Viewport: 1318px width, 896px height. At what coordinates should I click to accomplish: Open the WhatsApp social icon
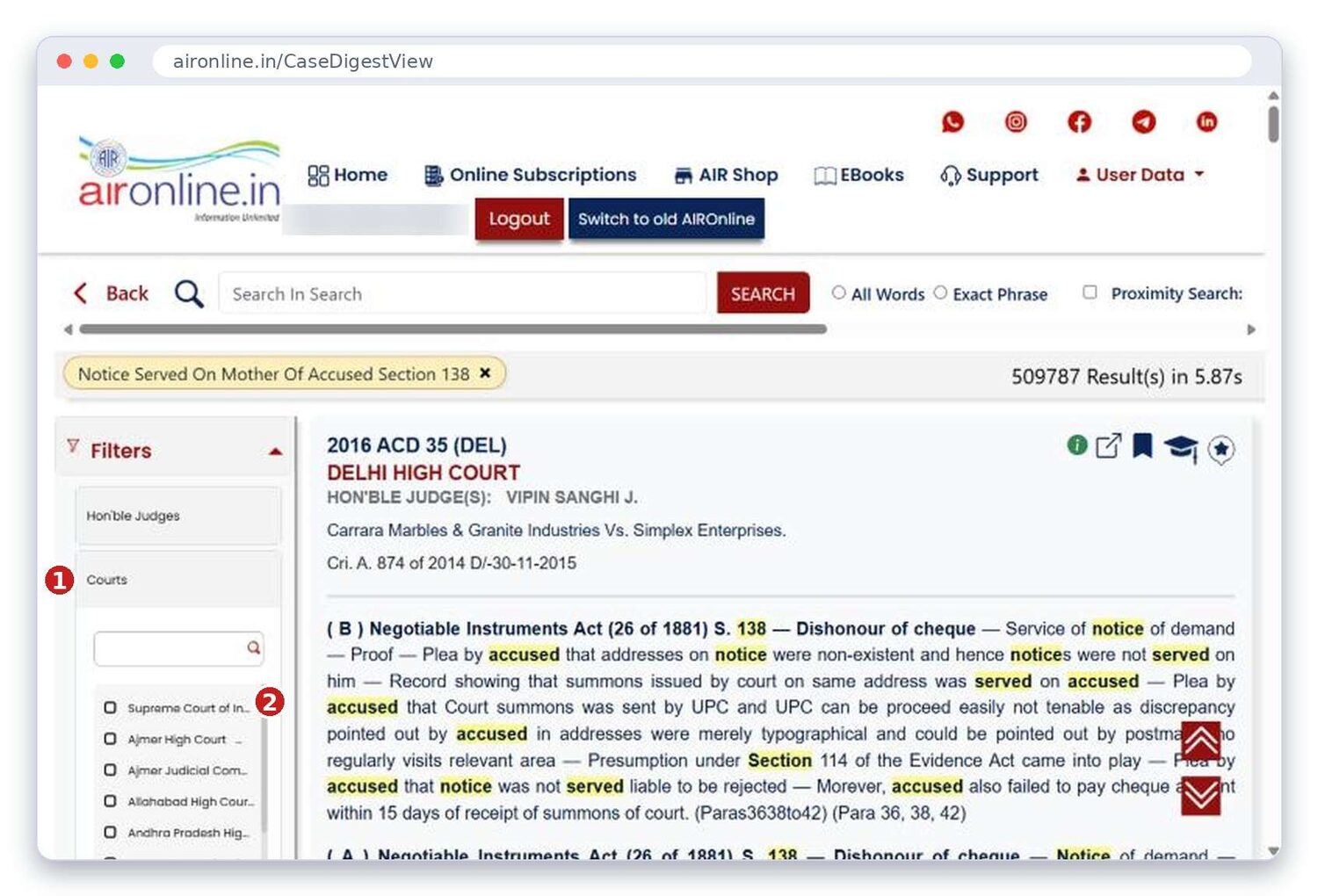[x=952, y=121]
